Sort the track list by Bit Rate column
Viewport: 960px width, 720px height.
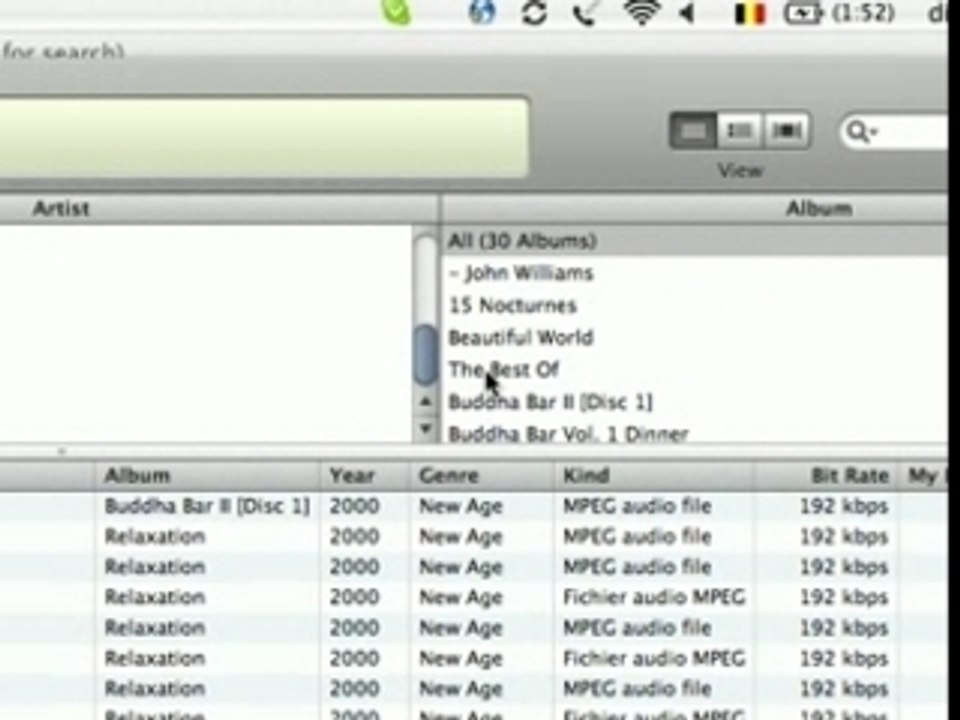pos(826,476)
